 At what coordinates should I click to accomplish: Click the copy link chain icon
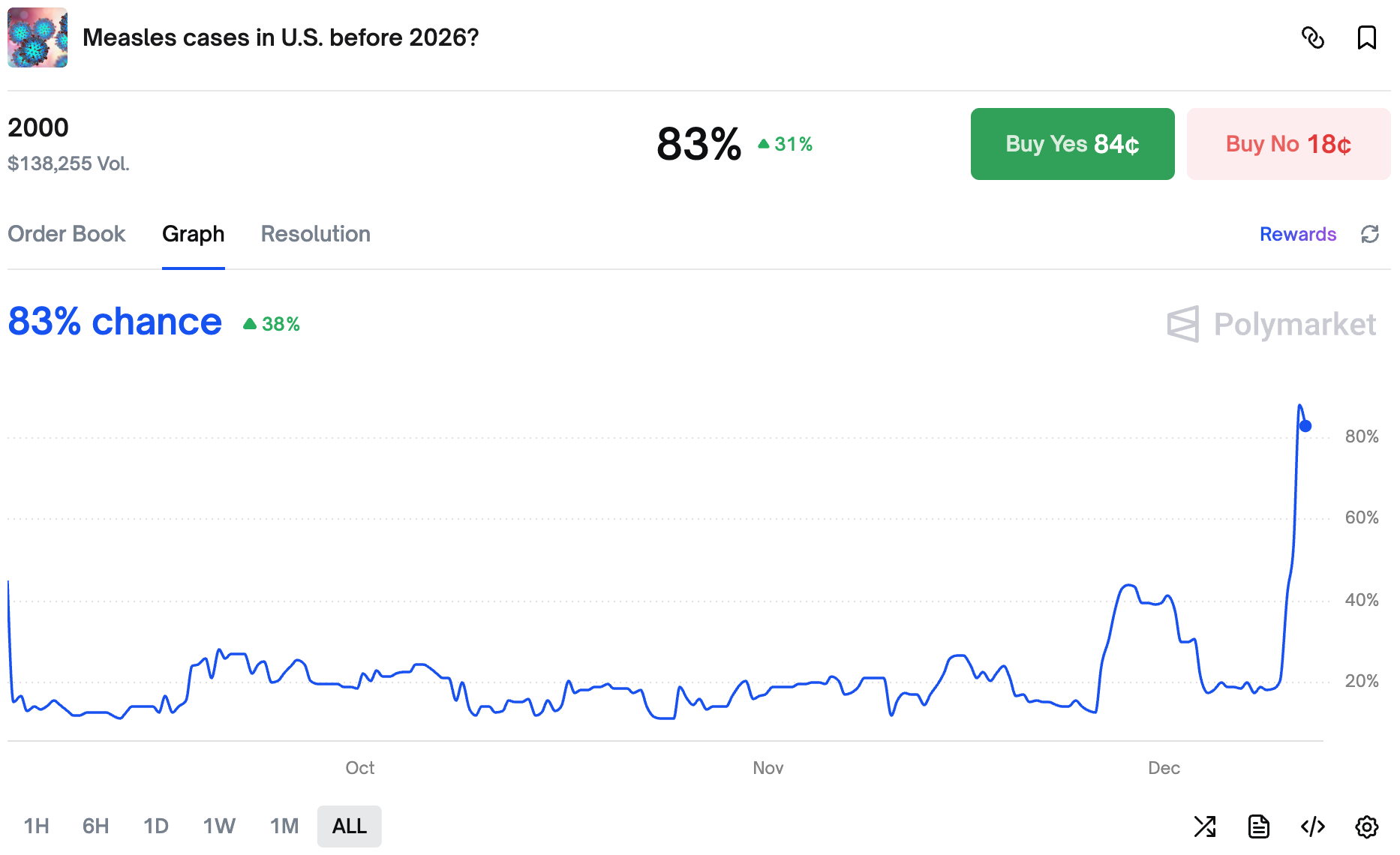tap(1313, 37)
